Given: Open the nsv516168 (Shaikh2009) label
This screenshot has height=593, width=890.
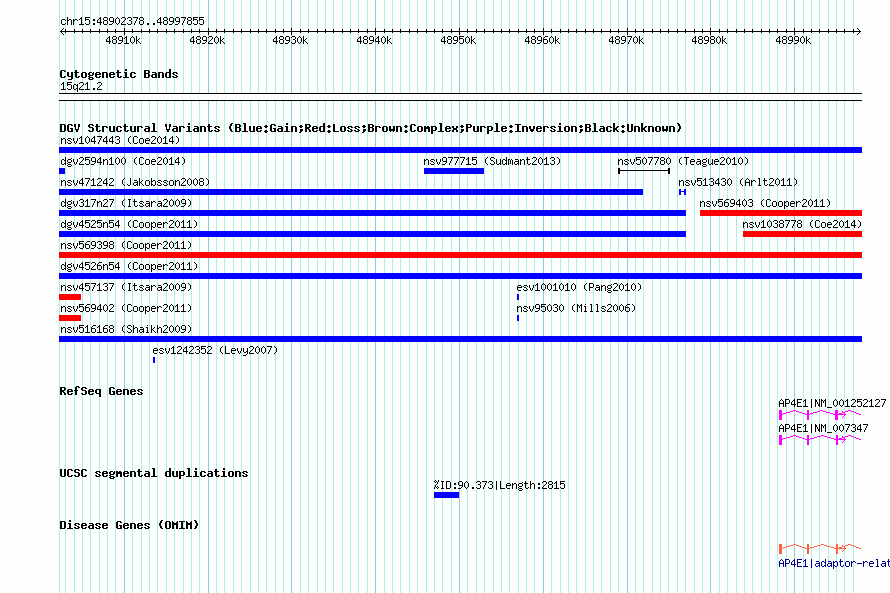Looking at the screenshot, I should [x=126, y=329].
